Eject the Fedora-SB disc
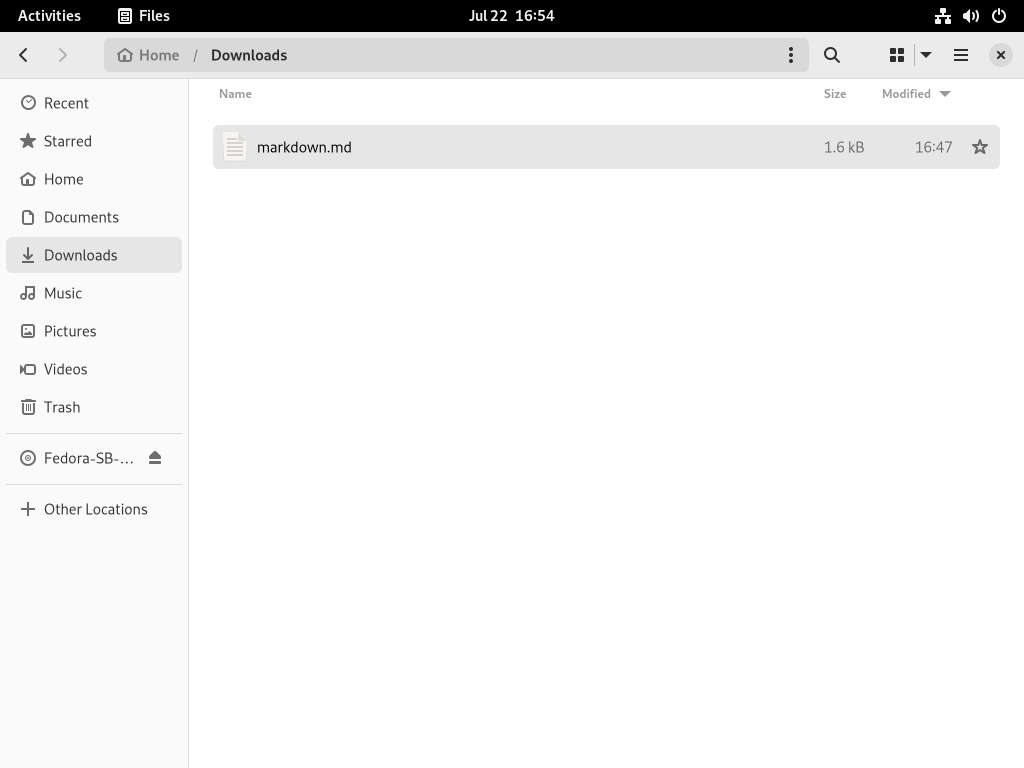 (155, 458)
